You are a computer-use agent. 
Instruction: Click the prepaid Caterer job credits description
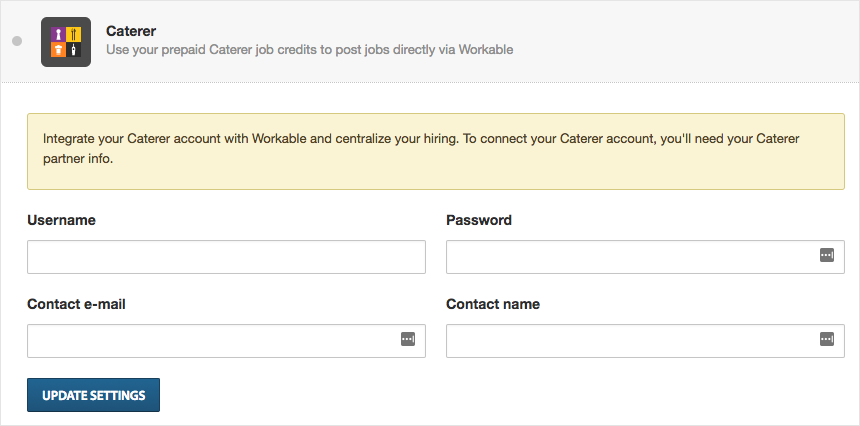[x=310, y=50]
